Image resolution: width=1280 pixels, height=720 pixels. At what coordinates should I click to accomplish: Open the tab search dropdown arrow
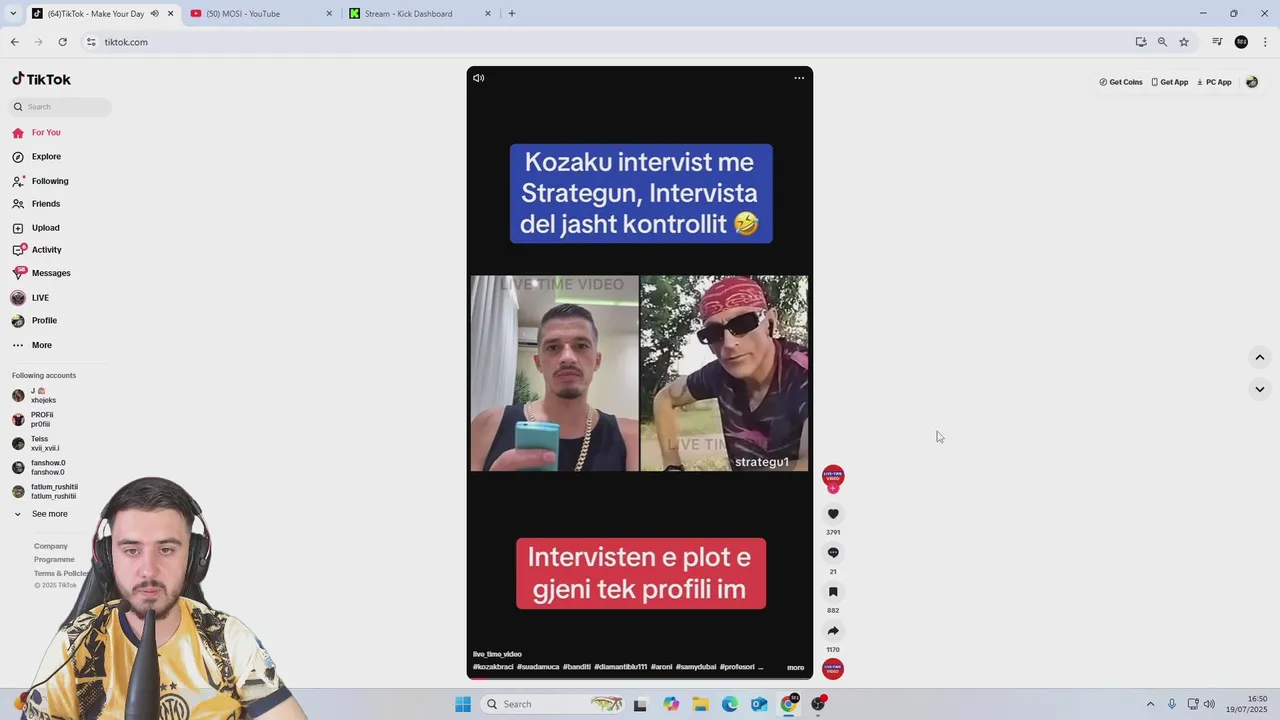point(12,14)
